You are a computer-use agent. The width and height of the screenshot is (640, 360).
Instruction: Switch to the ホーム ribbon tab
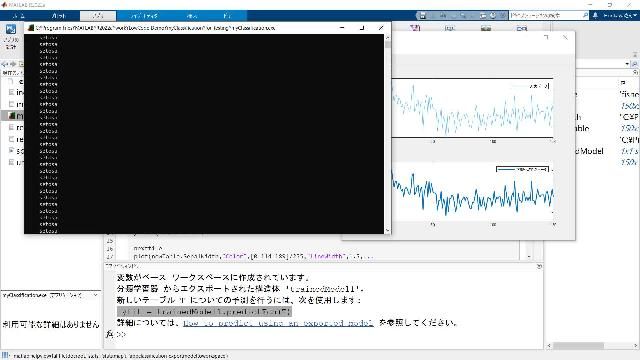click(x=18, y=16)
